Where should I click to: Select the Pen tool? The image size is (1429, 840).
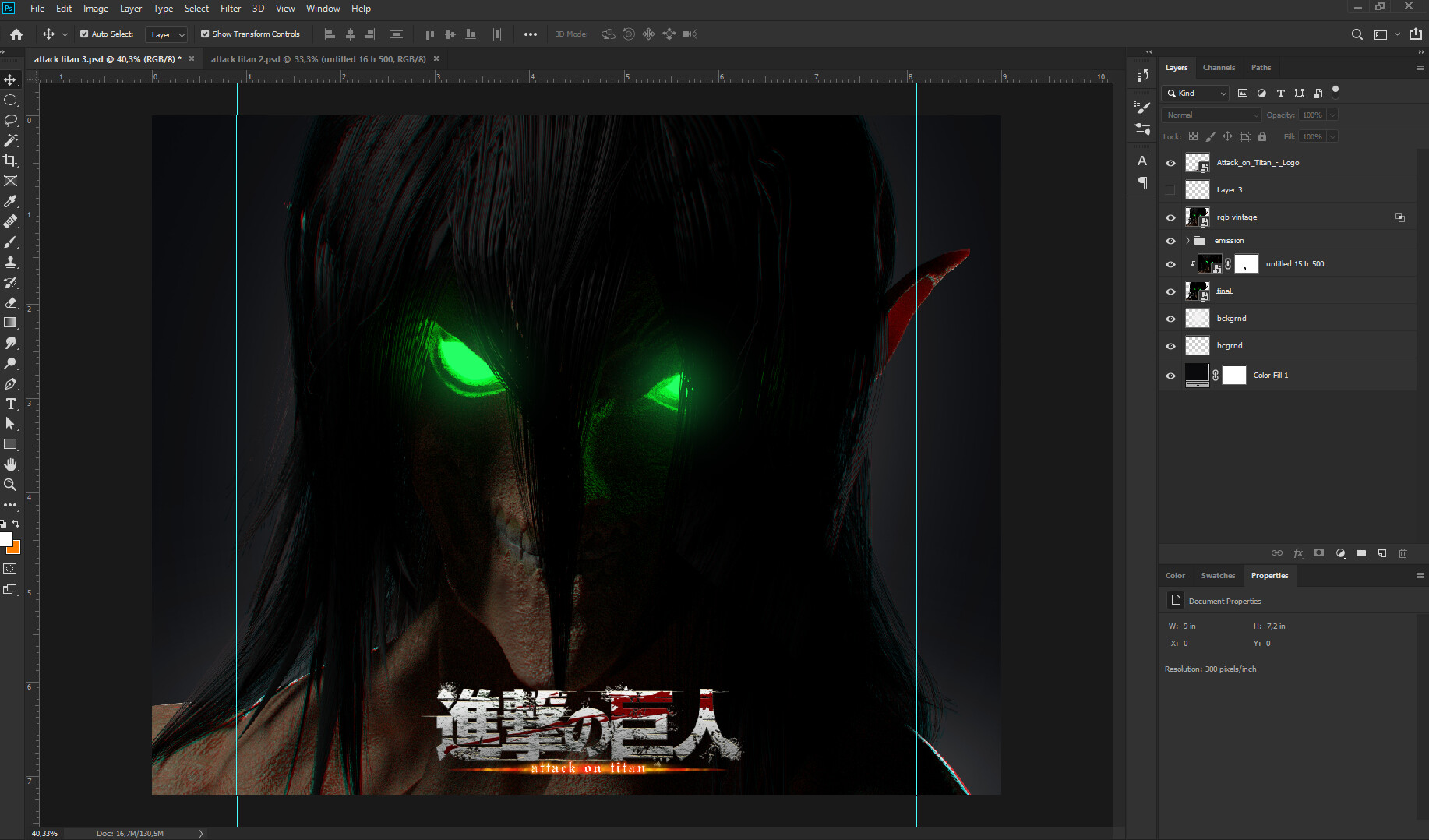point(10,384)
